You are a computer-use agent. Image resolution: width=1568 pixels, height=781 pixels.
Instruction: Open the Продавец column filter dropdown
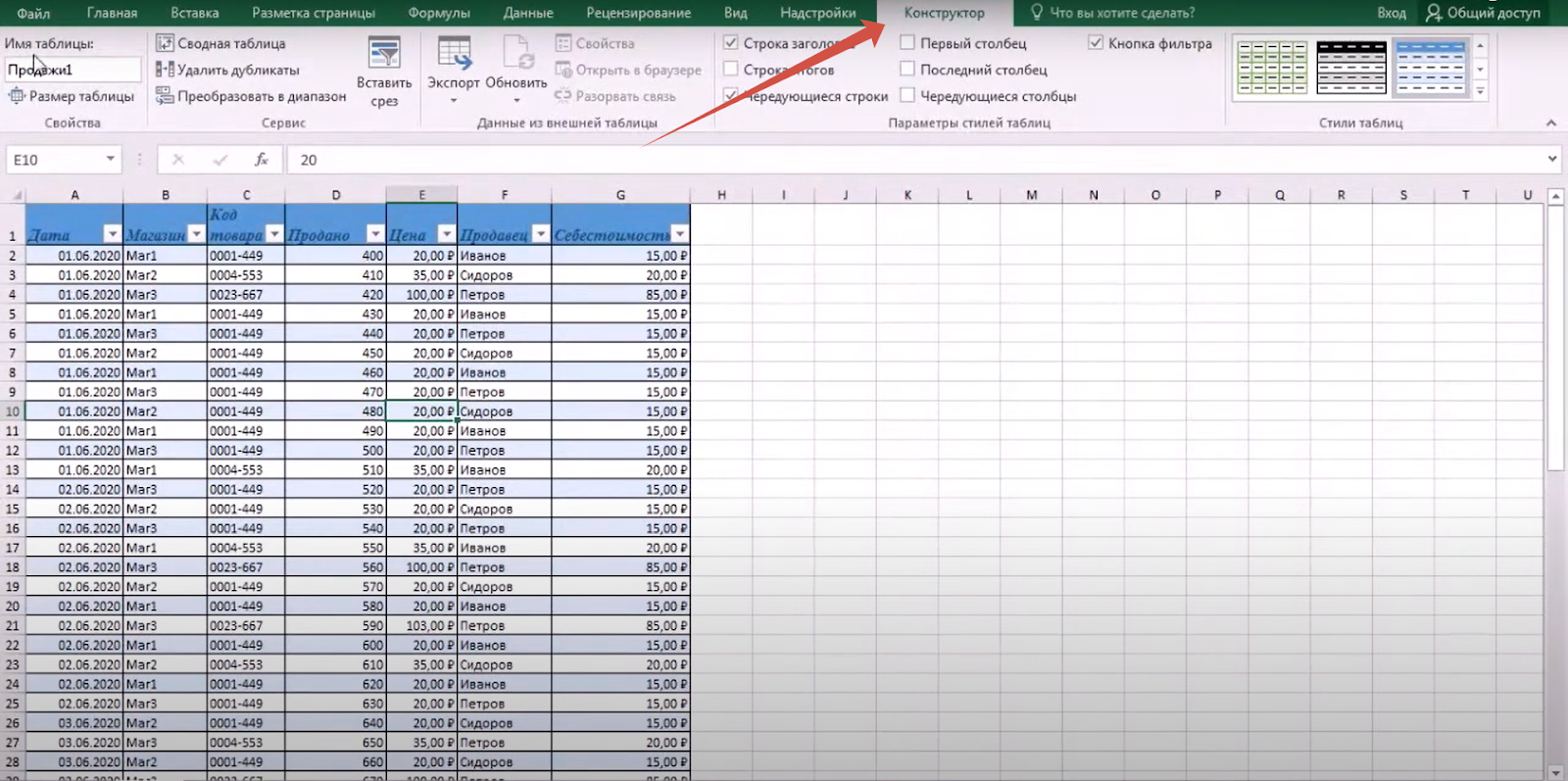click(x=540, y=234)
